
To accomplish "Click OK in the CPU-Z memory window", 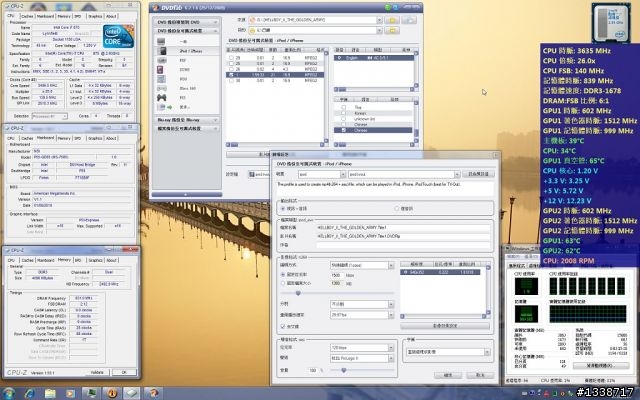I will point(124,372).
